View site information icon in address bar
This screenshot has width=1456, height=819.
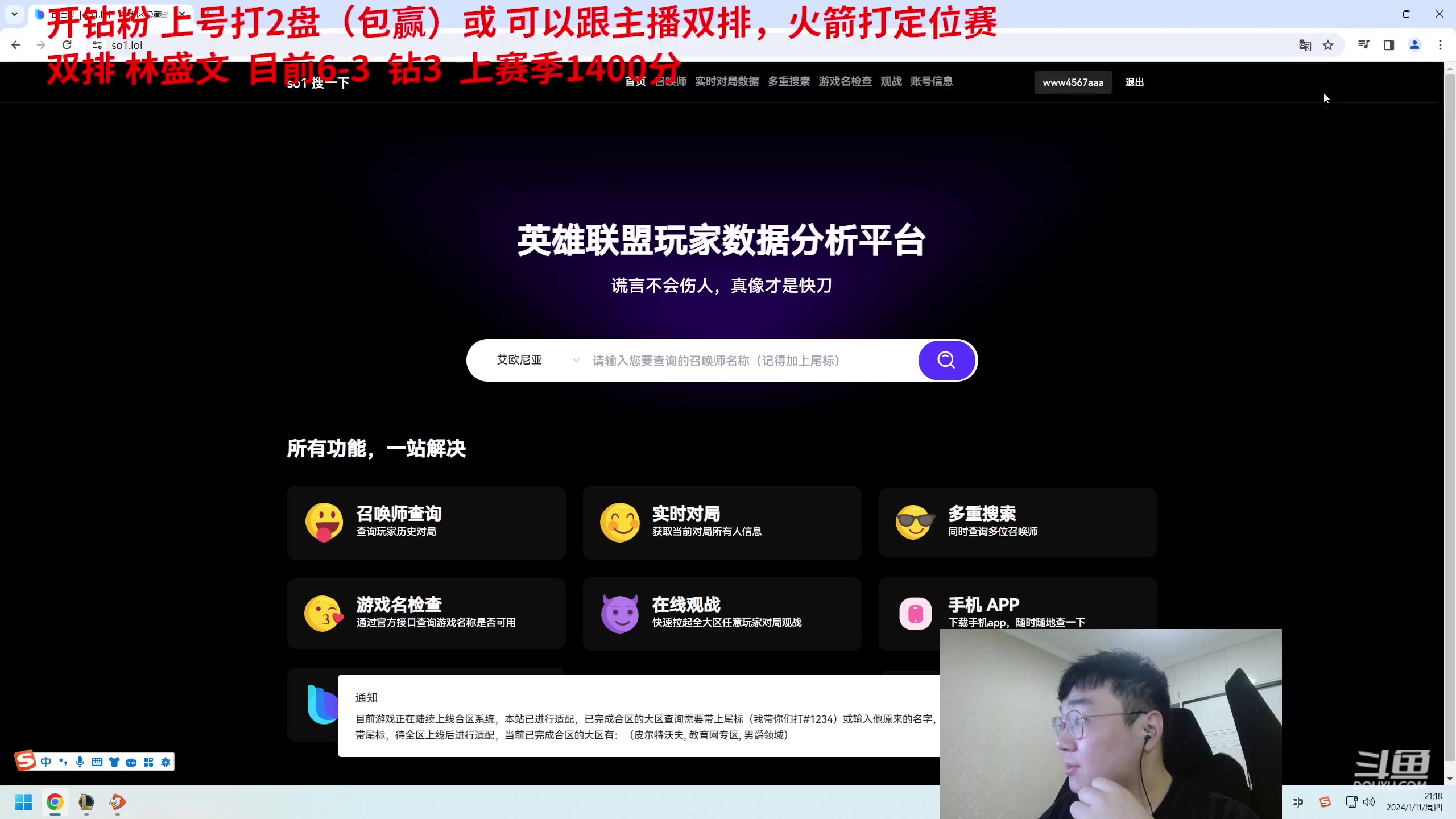point(97,45)
